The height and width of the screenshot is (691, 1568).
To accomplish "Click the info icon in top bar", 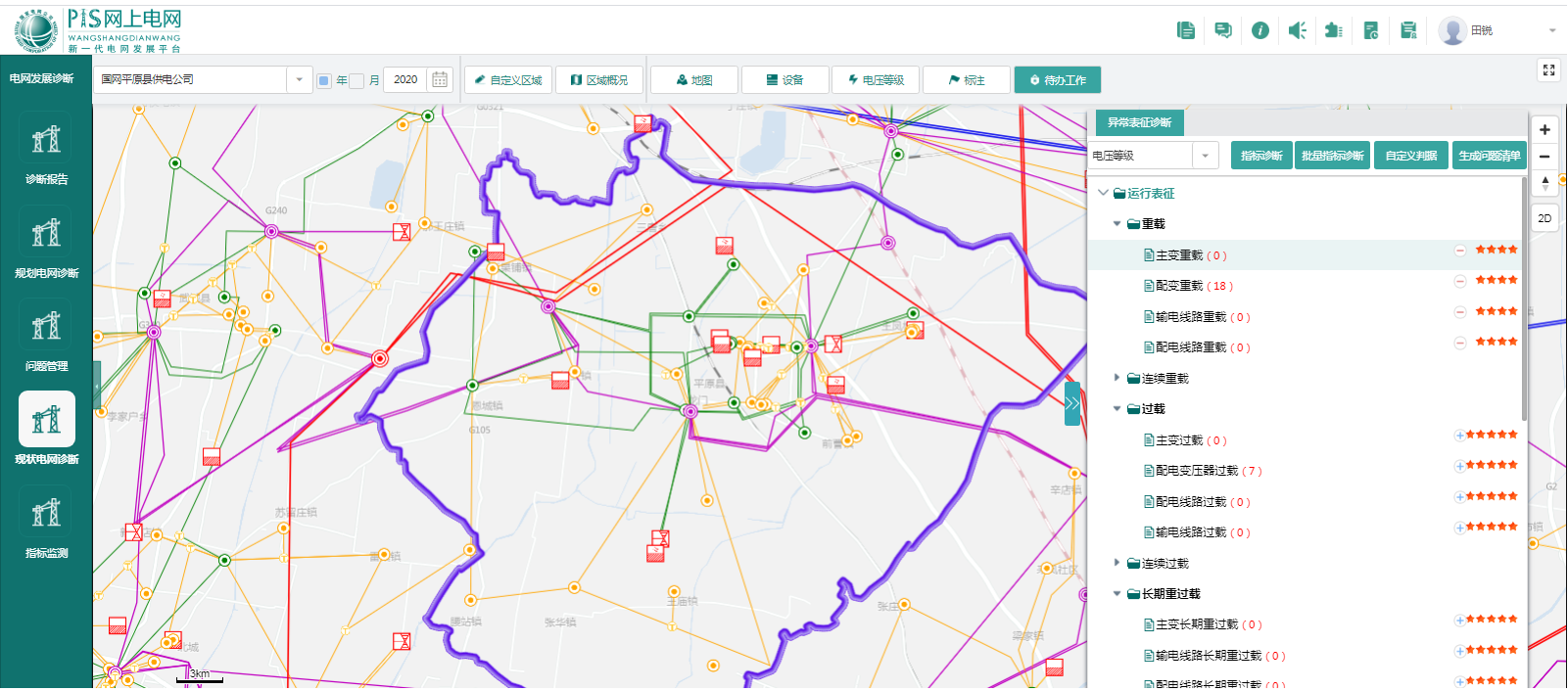I will click(x=1260, y=30).
